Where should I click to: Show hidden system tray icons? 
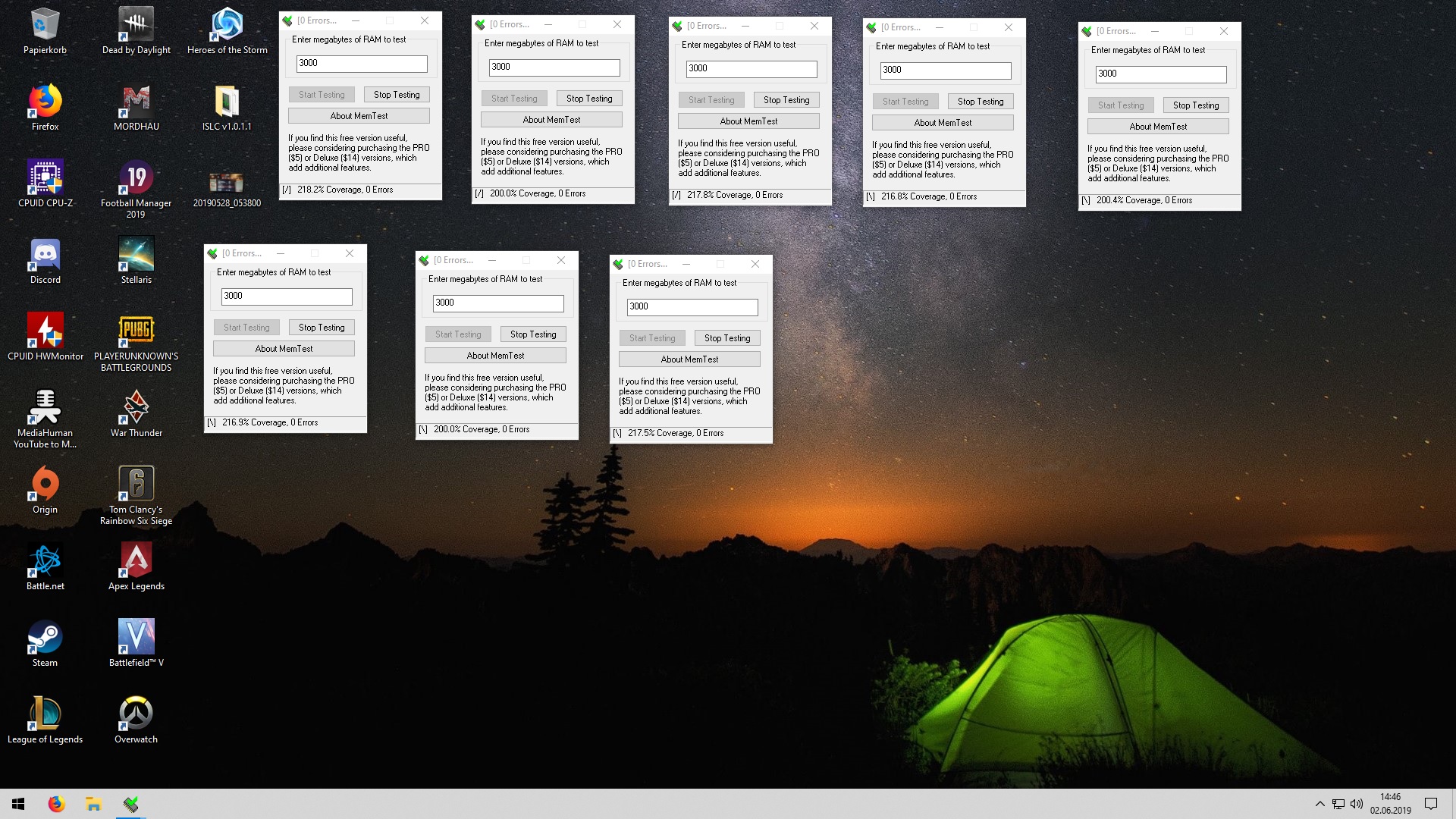pos(1319,804)
